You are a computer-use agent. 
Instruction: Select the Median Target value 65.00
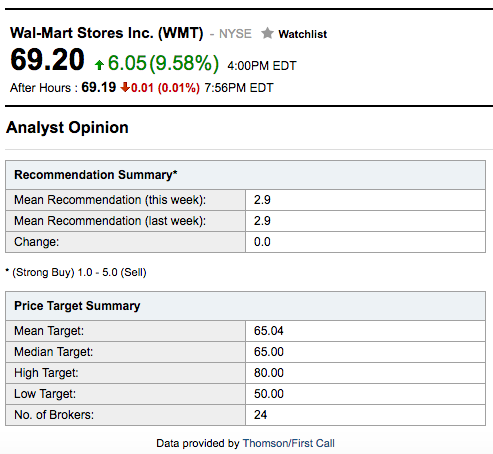coord(269,352)
